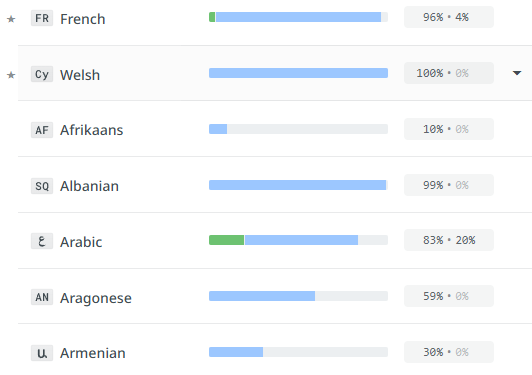Image resolution: width=532 pixels, height=375 pixels.
Task: Click the Arabic script letter badge
Action: (x=42, y=241)
